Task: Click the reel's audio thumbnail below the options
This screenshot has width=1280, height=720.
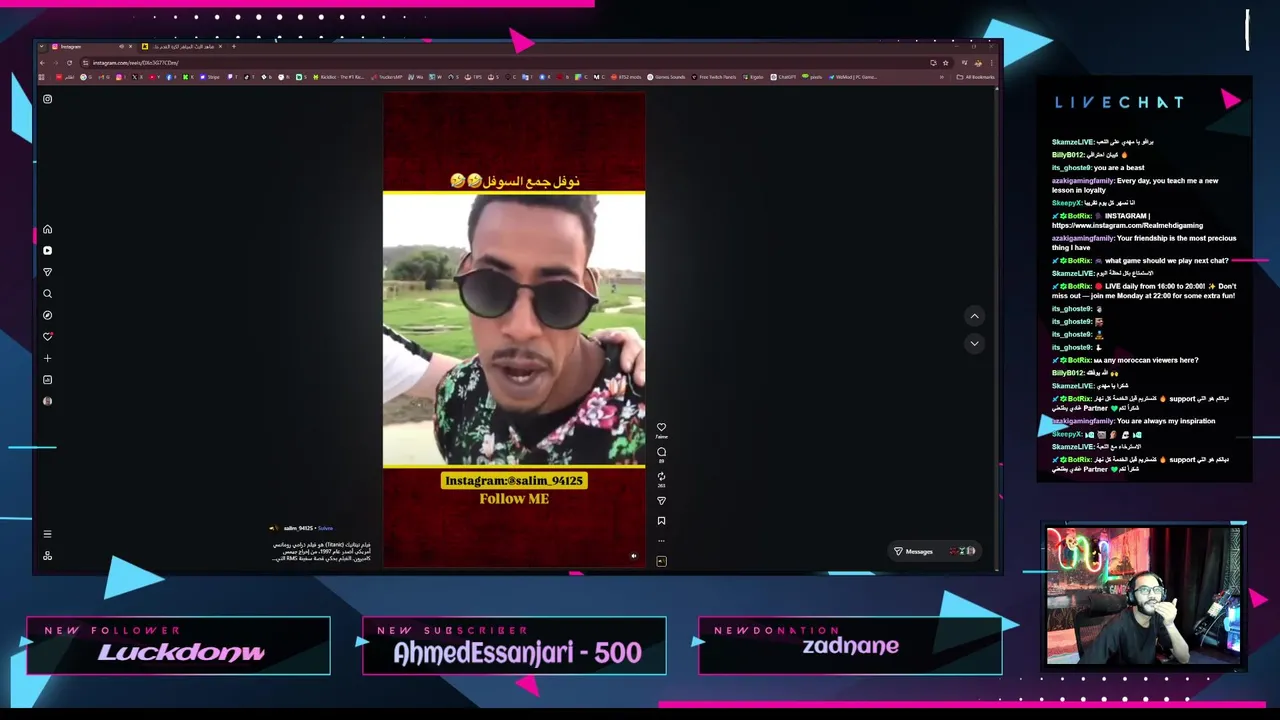Action: click(x=661, y=561)
